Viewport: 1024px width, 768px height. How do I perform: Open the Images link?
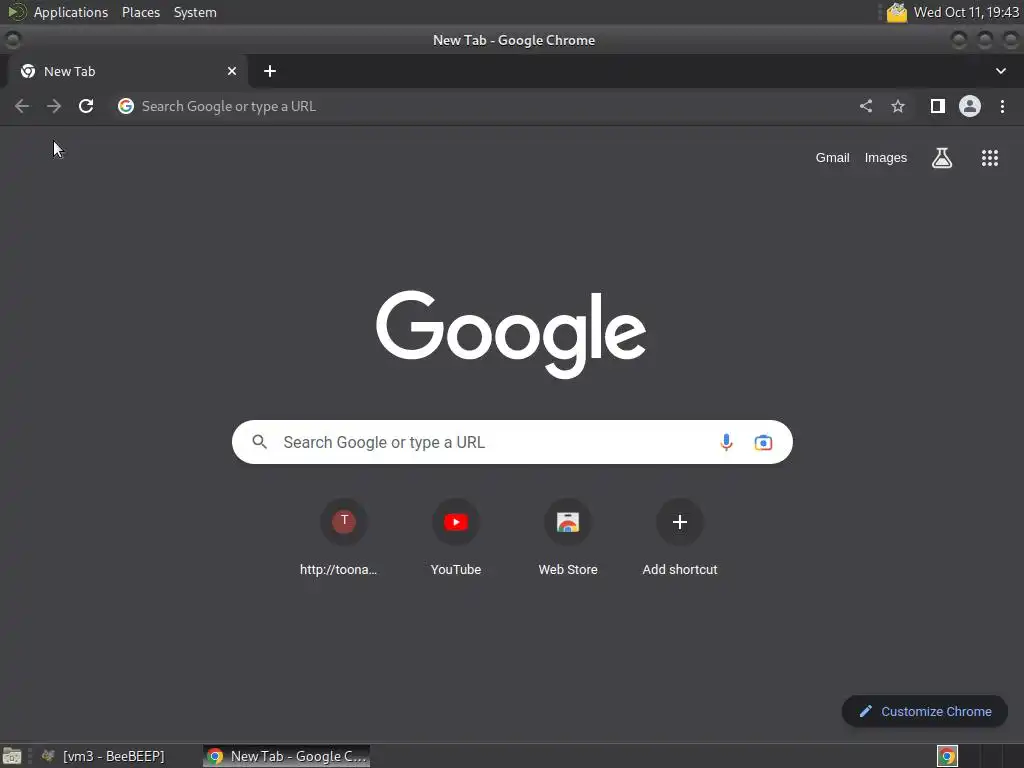pyautogui.click(x=886, y=157)
